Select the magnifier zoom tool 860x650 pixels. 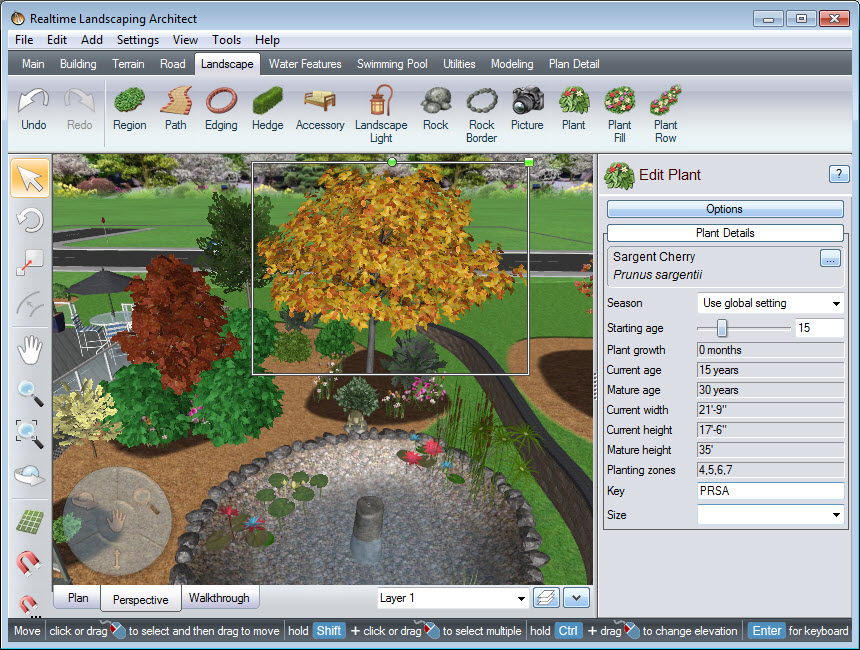[30, 393]
